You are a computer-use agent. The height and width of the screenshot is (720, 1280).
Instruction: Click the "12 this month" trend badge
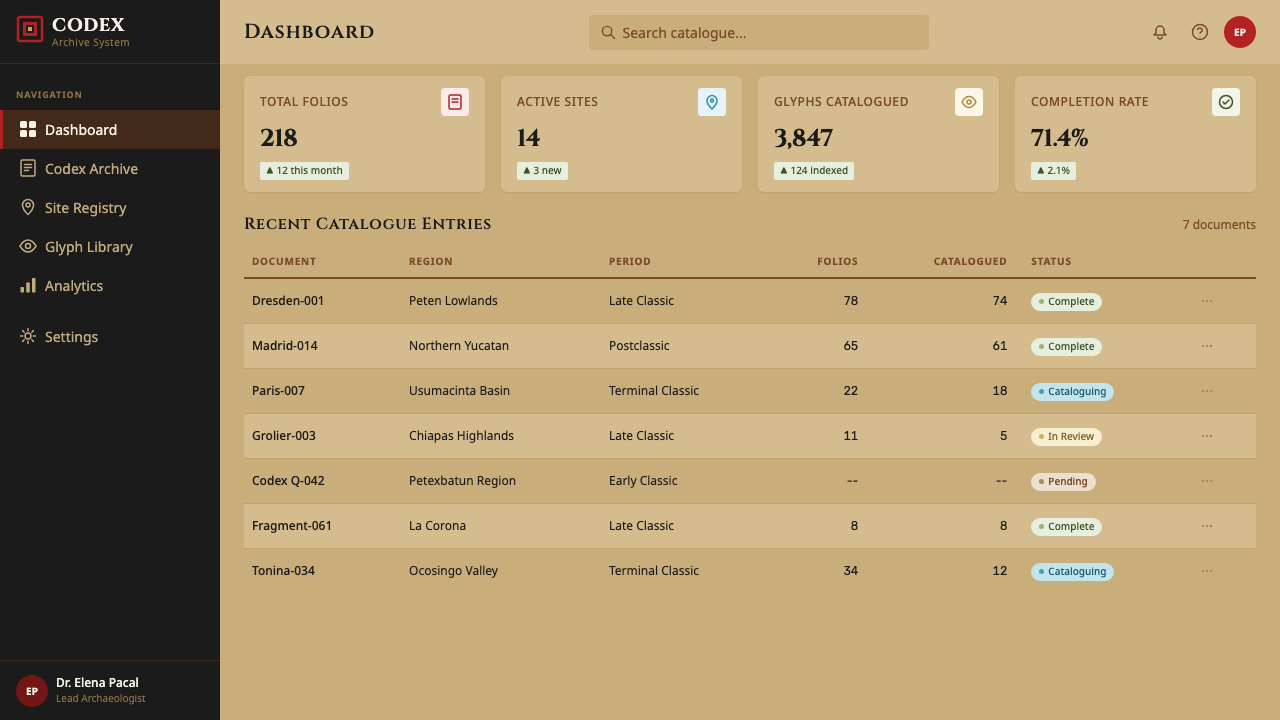click(x=304, y=170)
